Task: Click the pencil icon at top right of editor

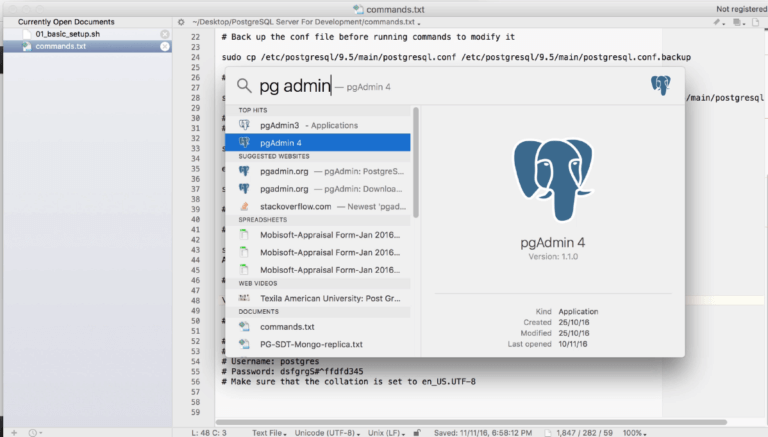Action: 718,22
